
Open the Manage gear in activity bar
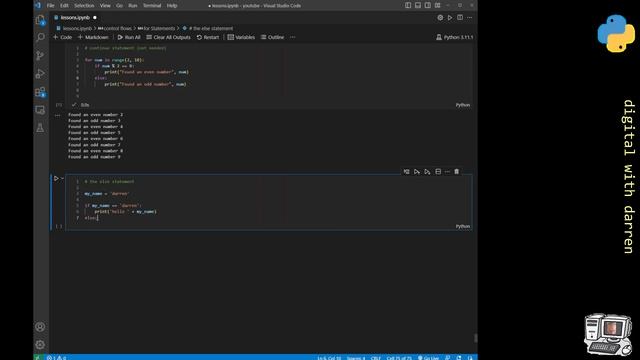(40, 344)
